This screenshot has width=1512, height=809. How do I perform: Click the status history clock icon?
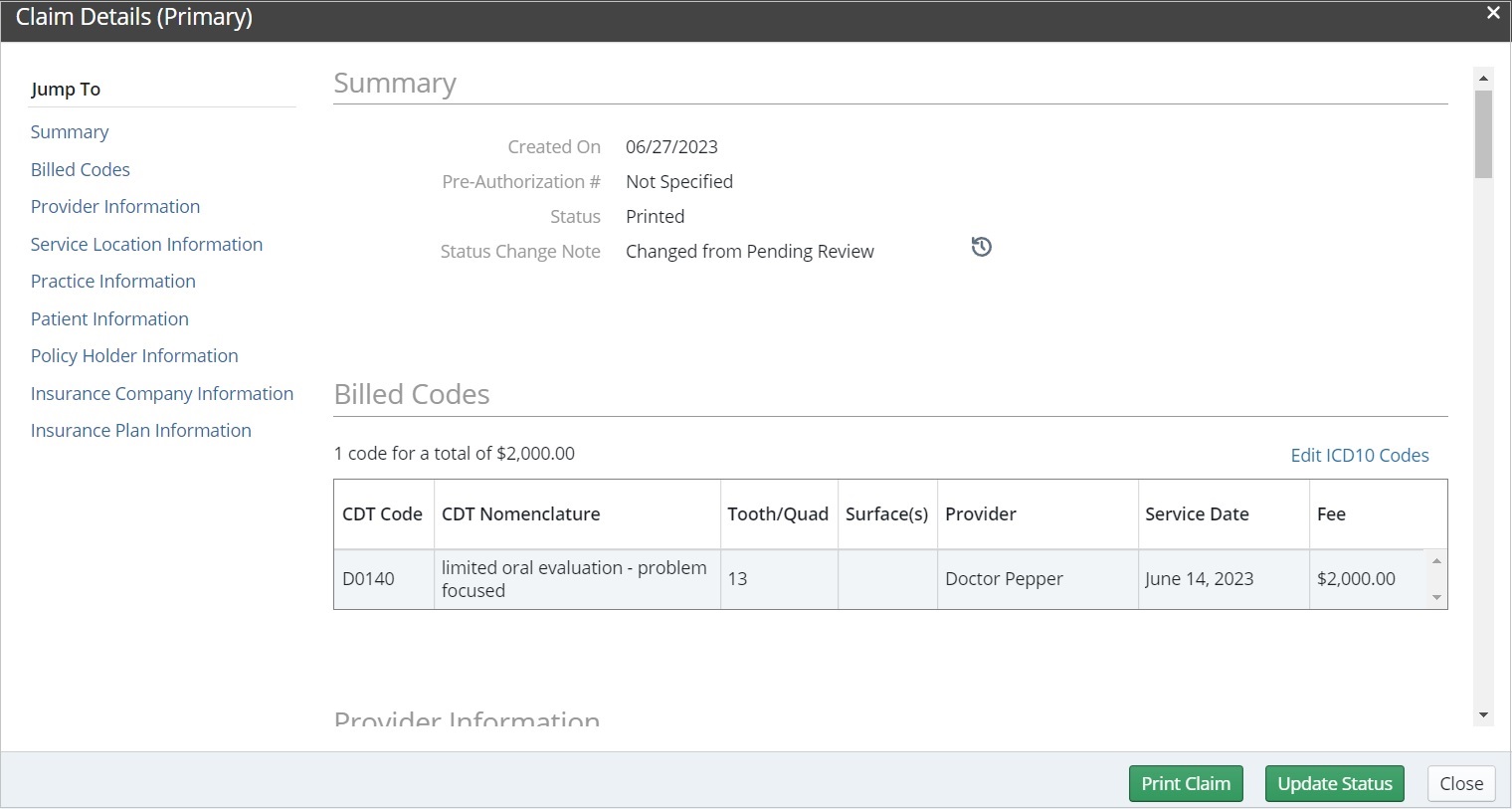pos(981,247)
